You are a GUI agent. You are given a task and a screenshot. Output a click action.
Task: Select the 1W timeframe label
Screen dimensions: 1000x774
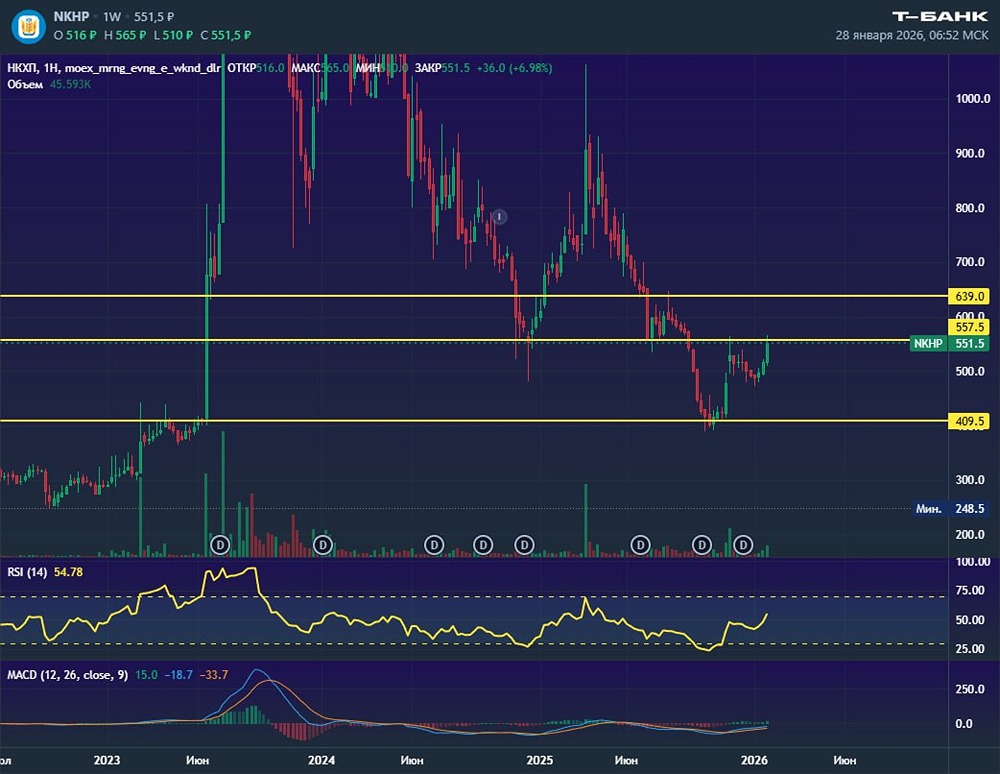tap(112, 17)
